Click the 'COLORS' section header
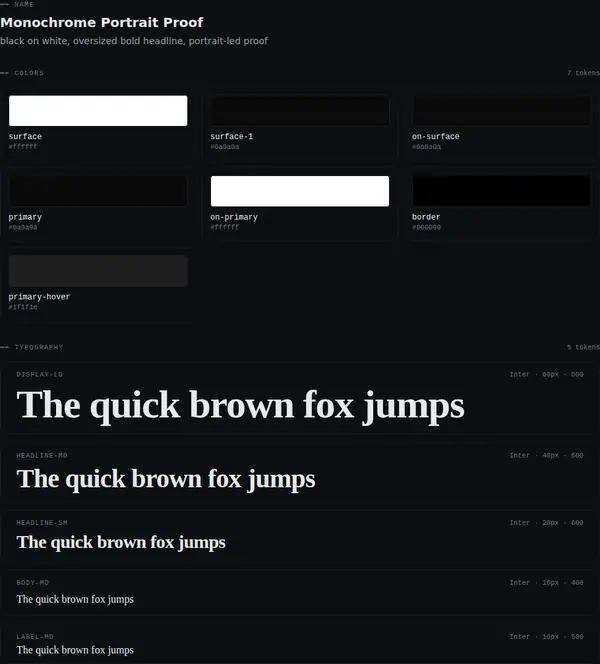 click(x=29, y=73)
